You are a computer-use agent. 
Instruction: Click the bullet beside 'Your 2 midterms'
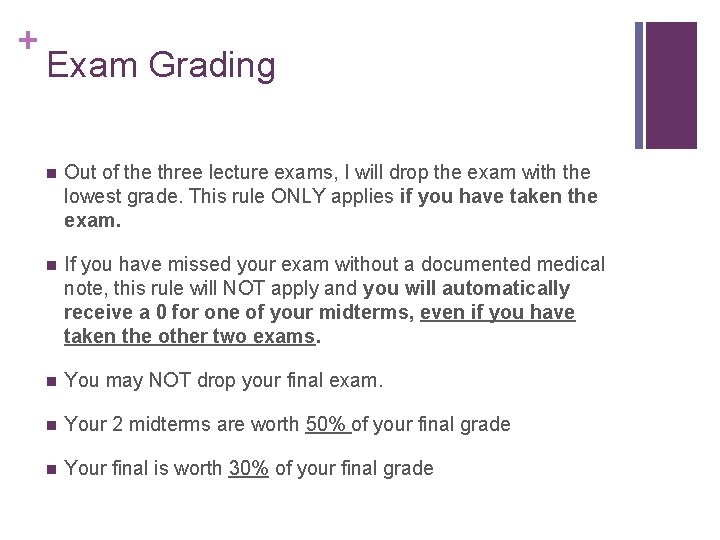click(x=51, y=425)
